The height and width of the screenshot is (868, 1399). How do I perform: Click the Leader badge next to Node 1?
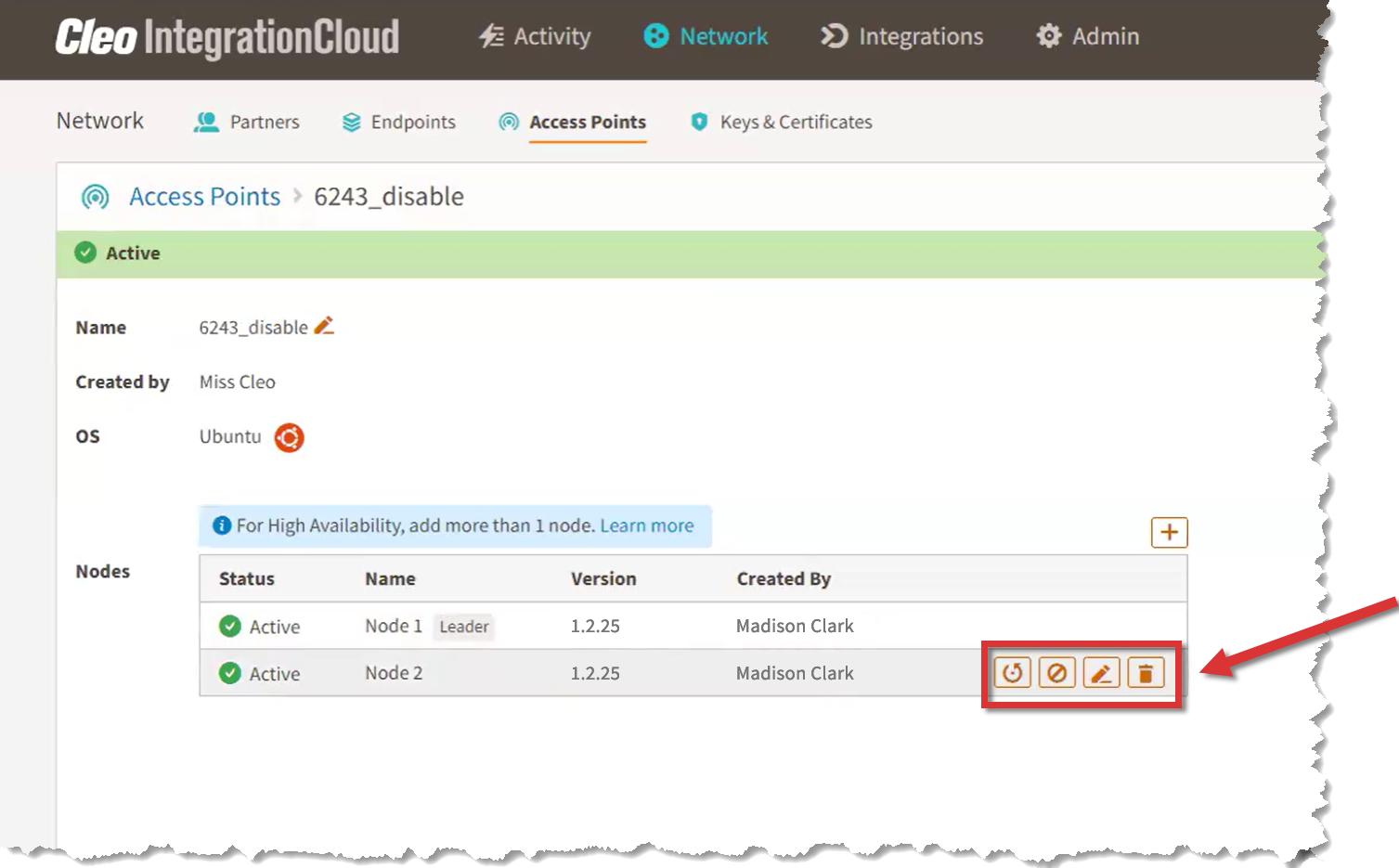click(x=463, y=627)
